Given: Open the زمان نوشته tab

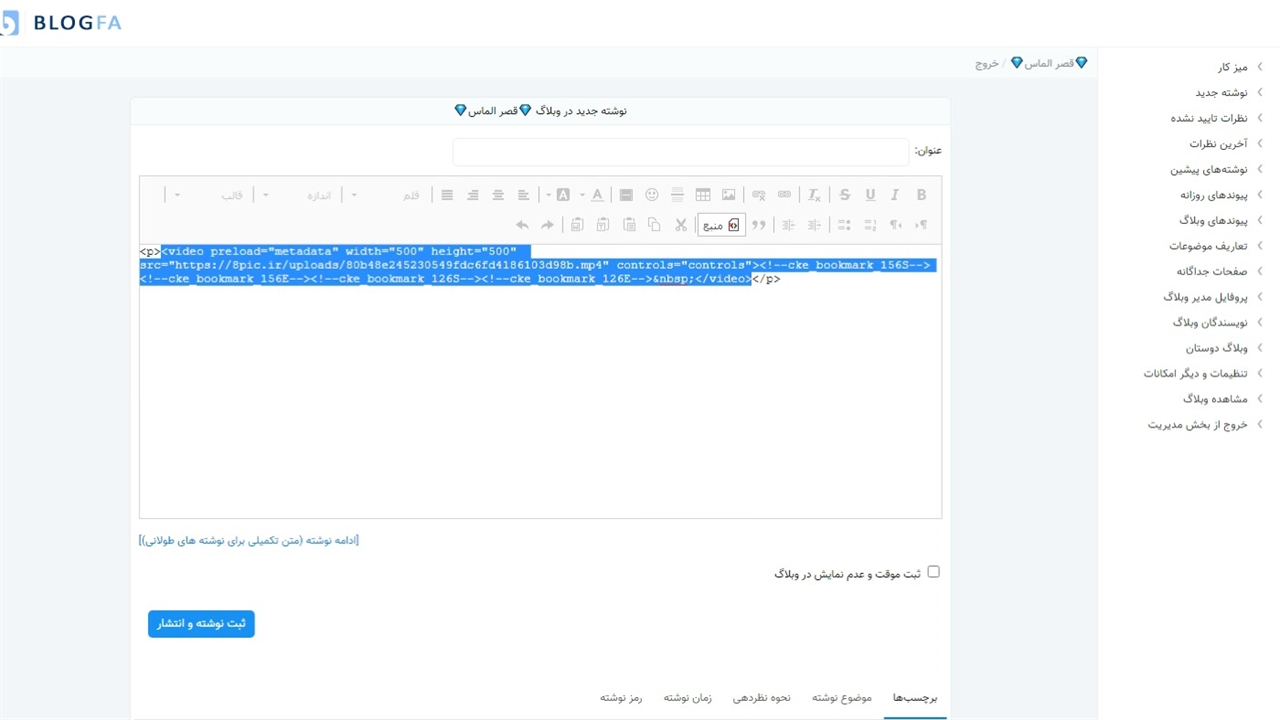Looking at the screenshot, I should pos(687,697).
